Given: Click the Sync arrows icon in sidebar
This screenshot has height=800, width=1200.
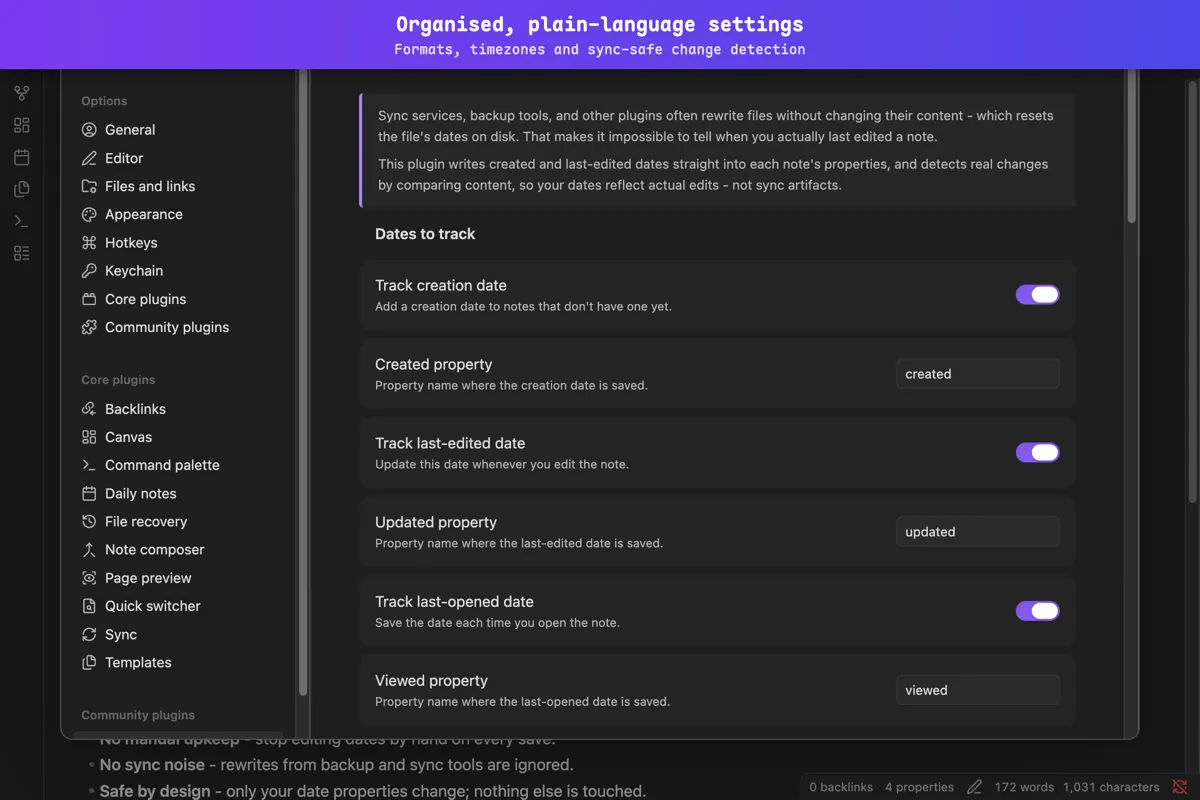Looking at the screenshot, I should 89,634.
